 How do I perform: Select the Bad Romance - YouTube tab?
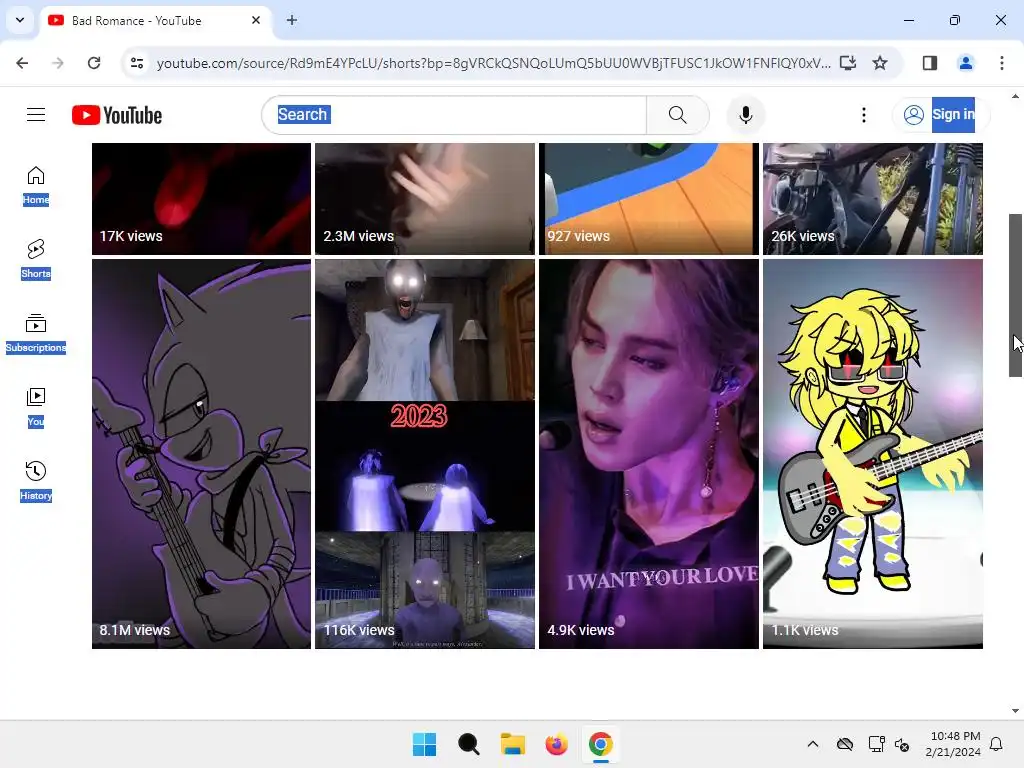(x=155, y=21)
